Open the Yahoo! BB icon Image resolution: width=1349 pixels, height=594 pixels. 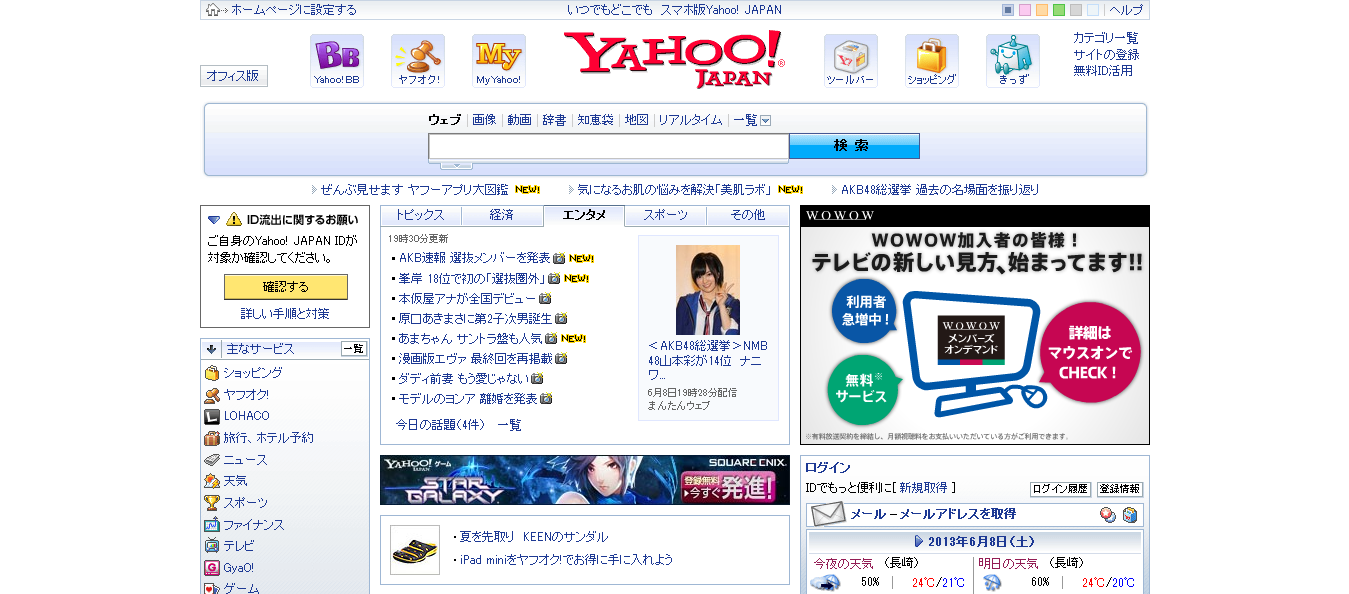point(337,61)
